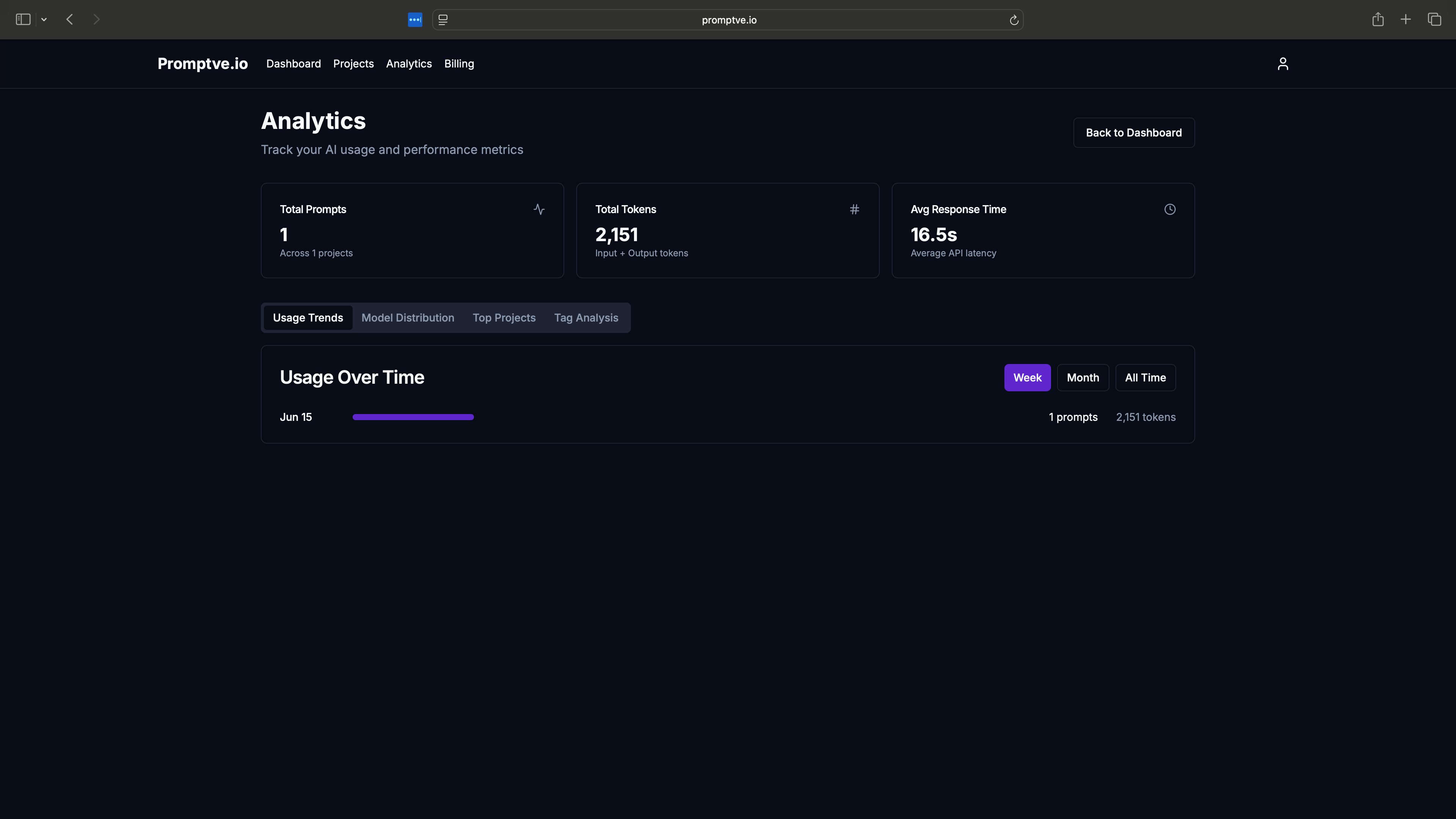1456x819 pixels.
Task: Select the Week time range
Action: pyautogui.click(x=1027, y=378)
